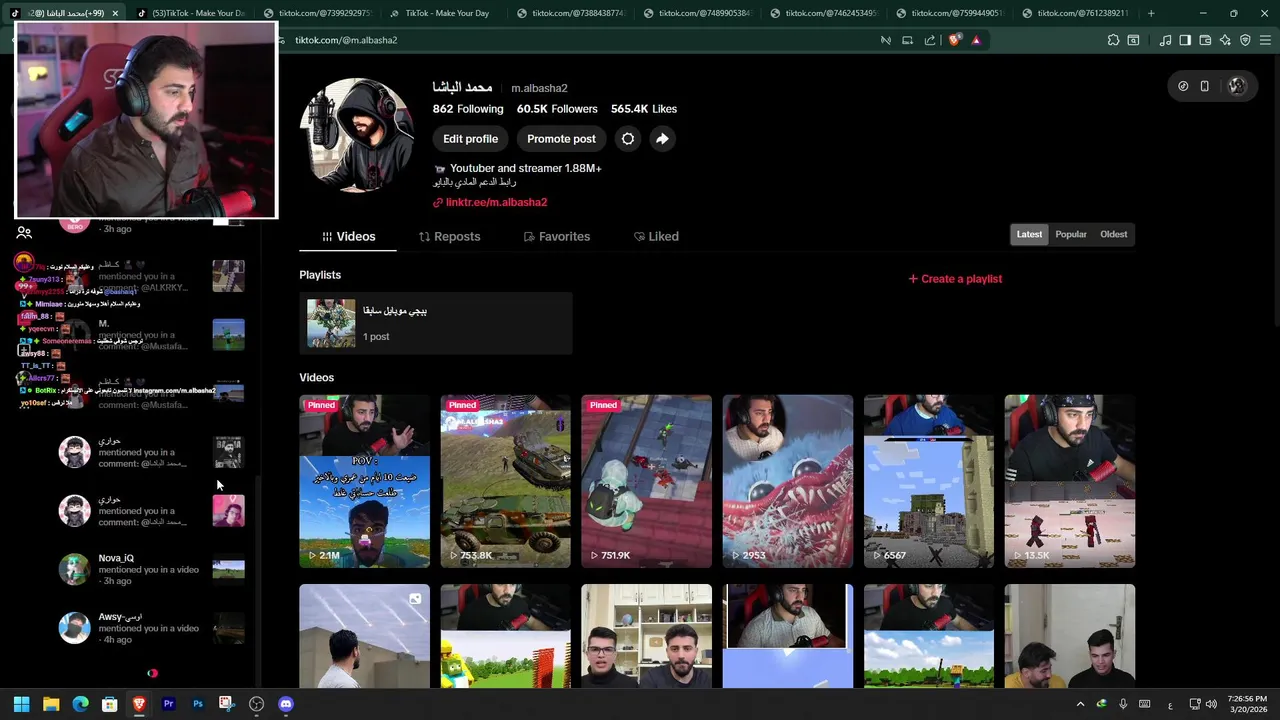
Task: Sort videos by Oldest
Action: pos(1113,234)
